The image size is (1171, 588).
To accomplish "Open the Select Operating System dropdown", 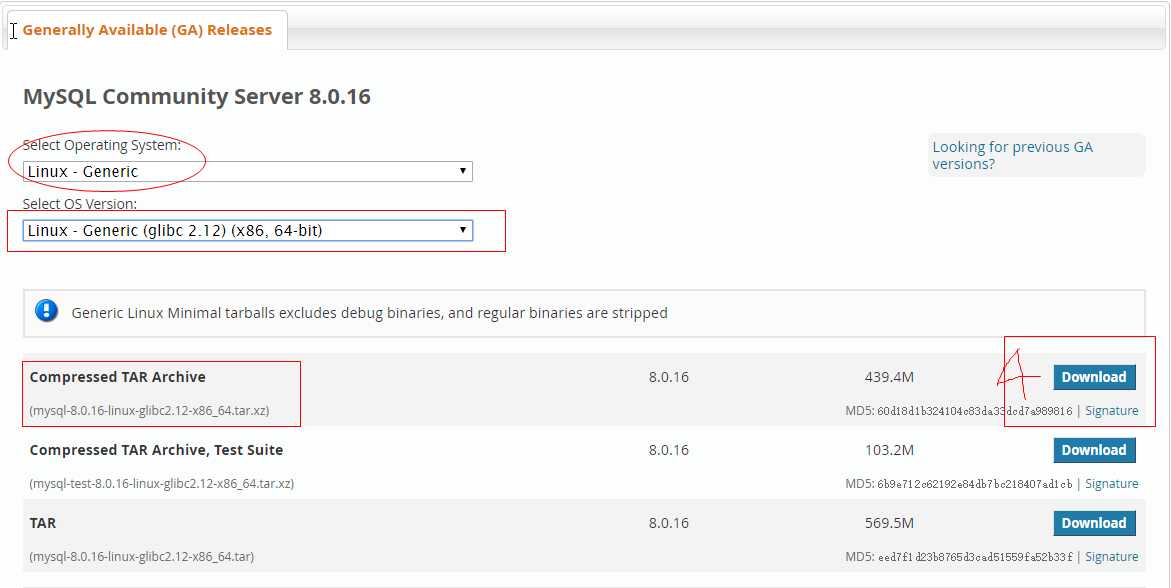I will click(248, 171).
